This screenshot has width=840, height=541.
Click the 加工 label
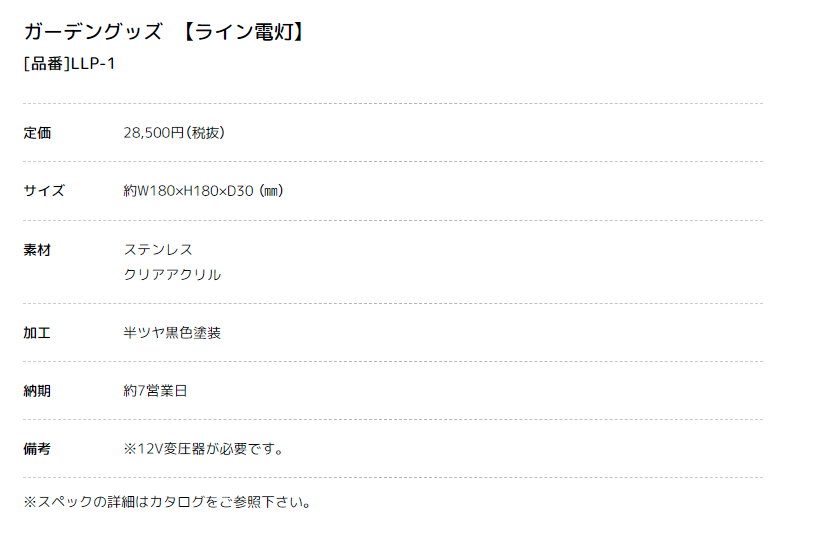point(37,333)
